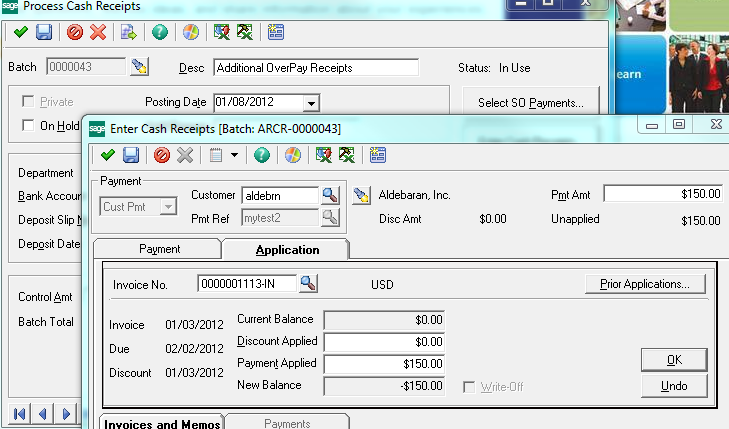
Task: Click into the Payment Applied amount field
Action: [x=384, y=363]
